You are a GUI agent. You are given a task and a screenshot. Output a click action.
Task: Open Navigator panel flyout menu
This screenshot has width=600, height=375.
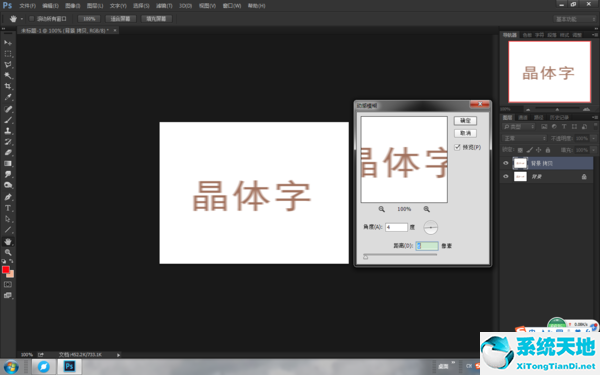[595, 35]
